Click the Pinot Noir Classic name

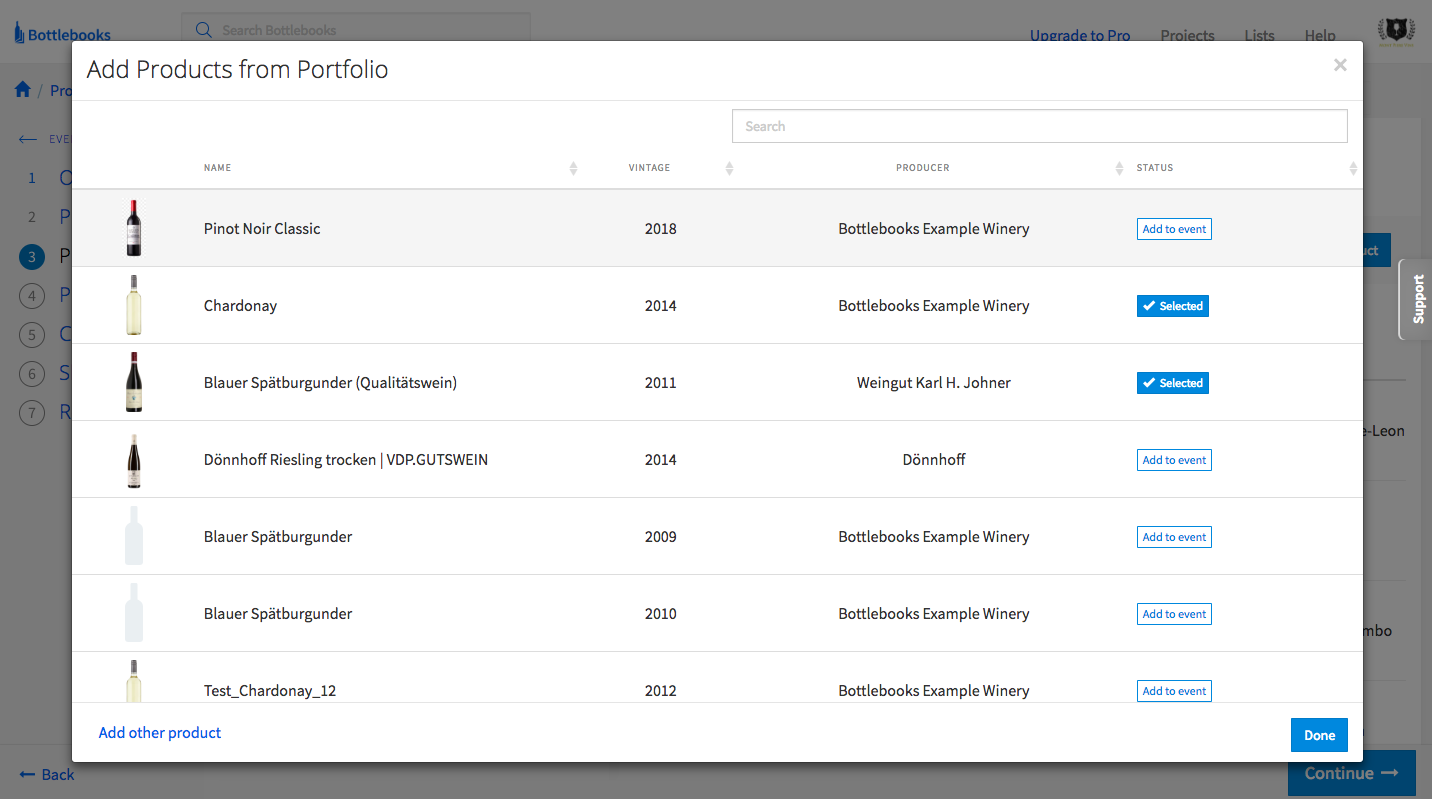[262, 229]
